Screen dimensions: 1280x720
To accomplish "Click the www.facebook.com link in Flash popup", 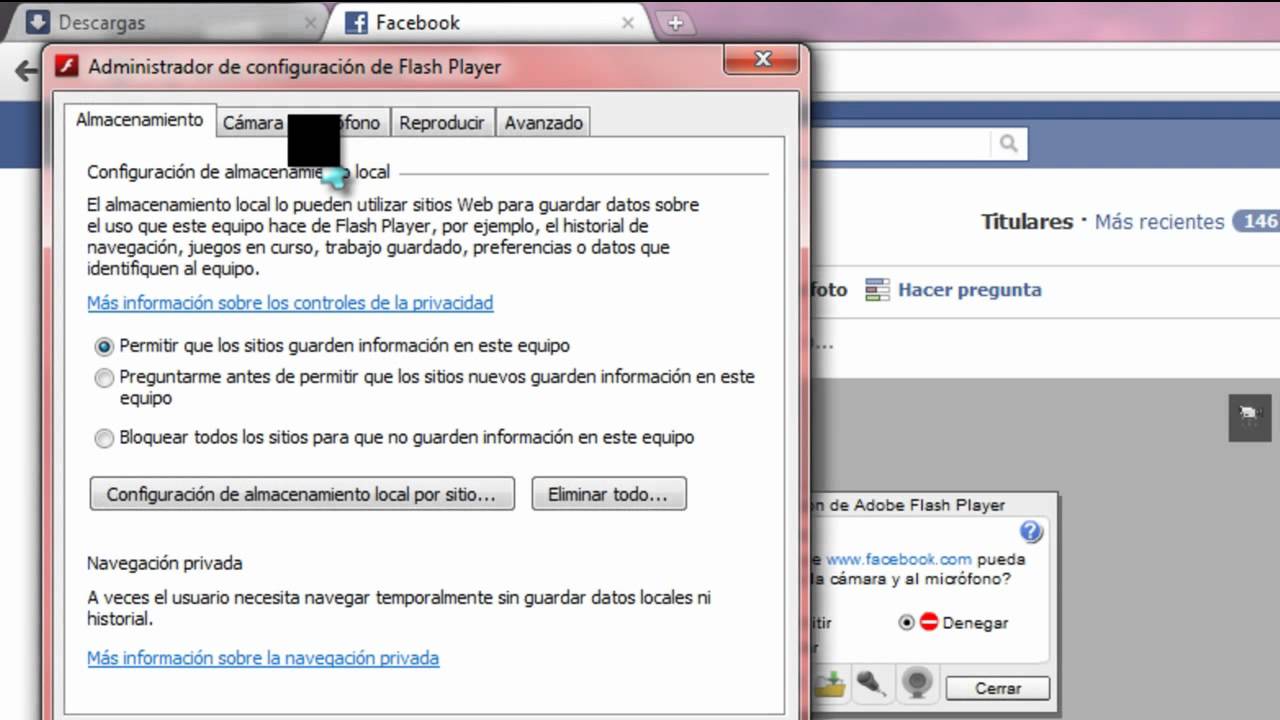I will 899,559.
